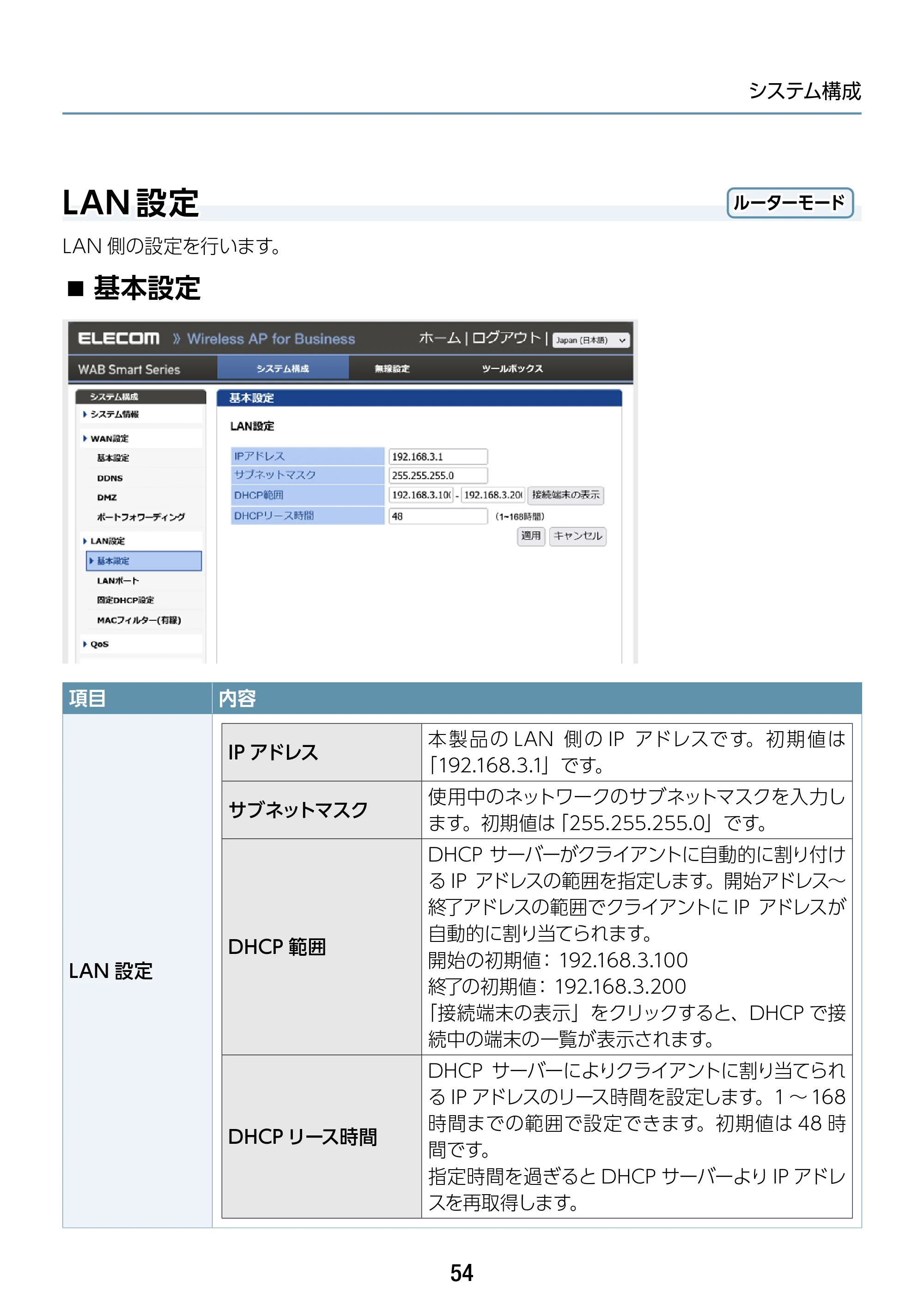The width and height of the screenshot is (924, 1311).
Task: Click the ログアウト link
Action: pyautogui.click(x=506, y=338)
